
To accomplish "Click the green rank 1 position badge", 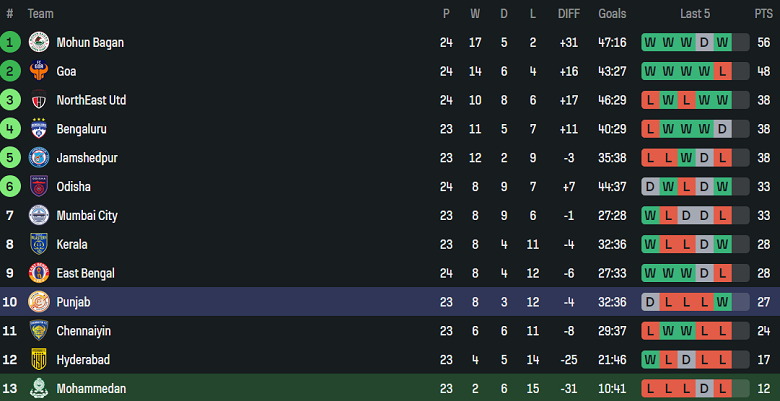I will [x=10, y=43].
